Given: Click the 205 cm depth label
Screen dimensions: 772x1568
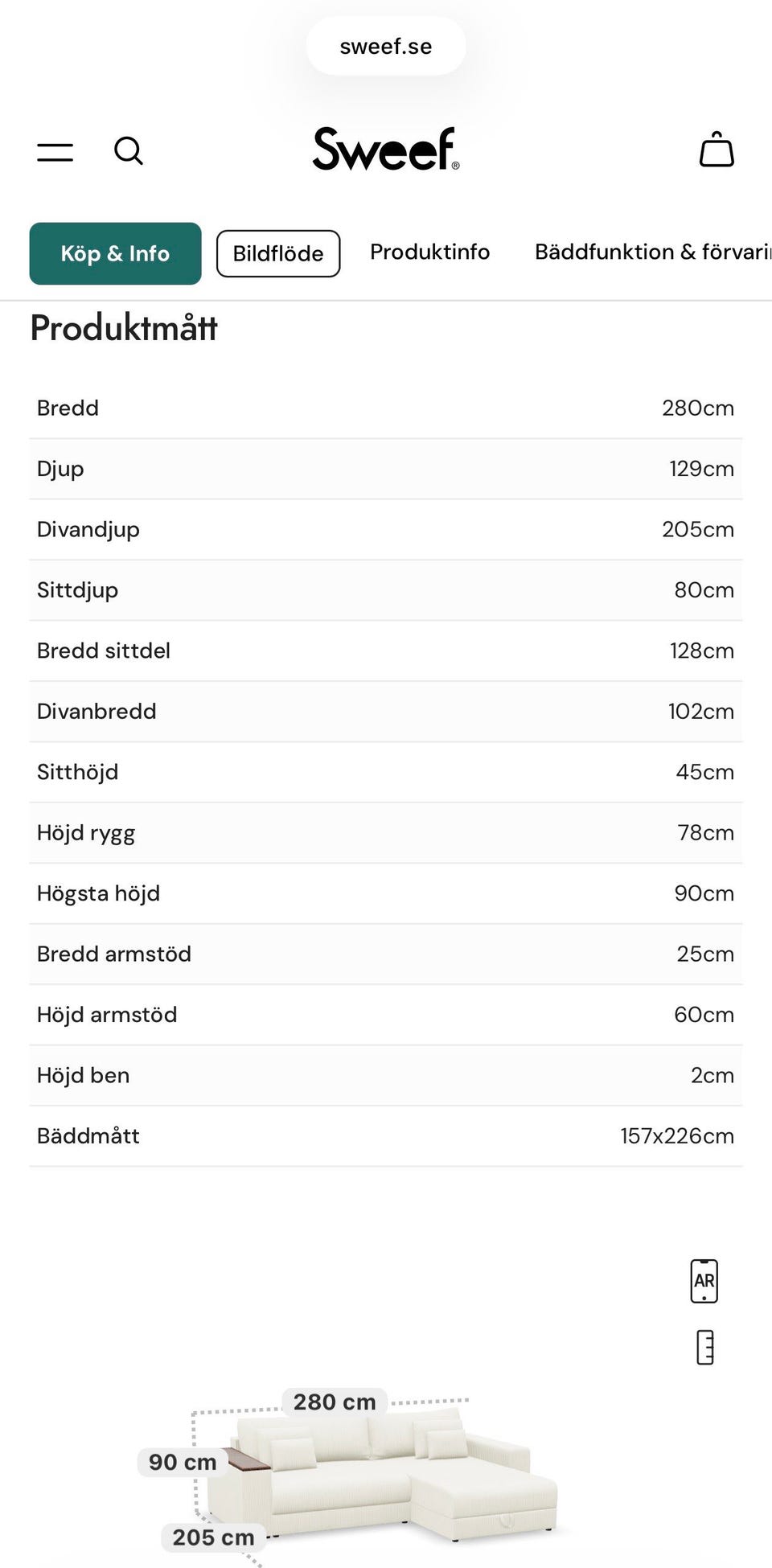Looking at the screenshot, I should click(213, 1537).
